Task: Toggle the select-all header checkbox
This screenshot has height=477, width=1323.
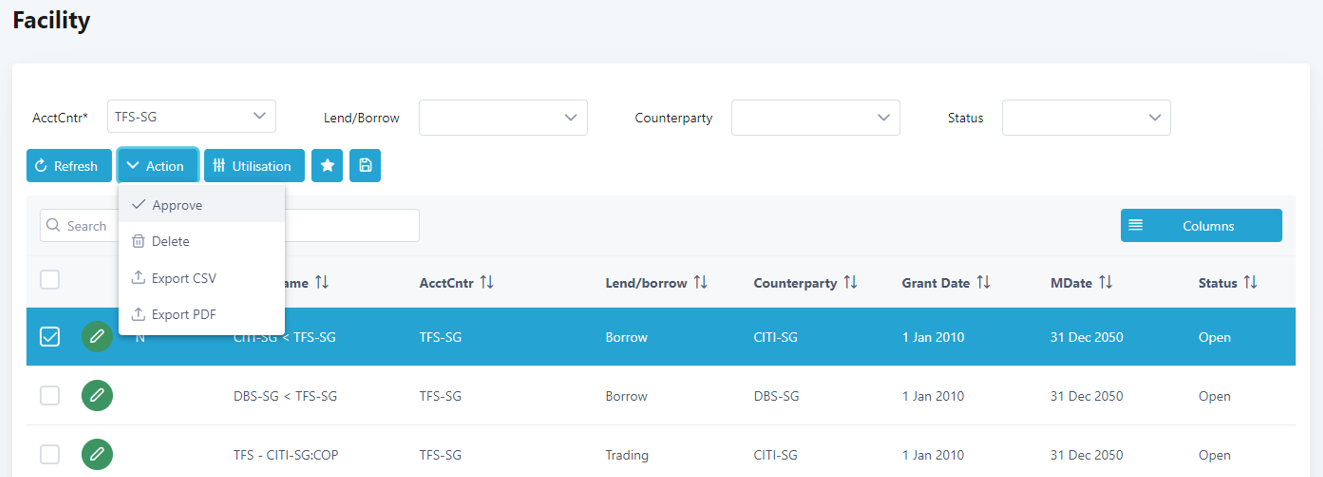Action: click(x=50, y=280)
